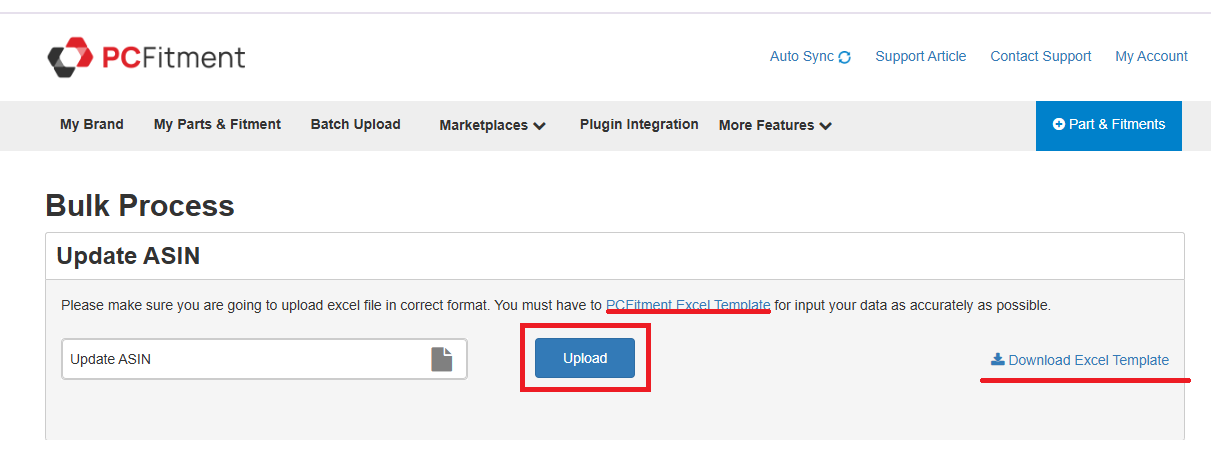Image resolution: width=1217 pixels, height=468 pixels.
Task: Go to My Parts & Fitment
Action: (x=217, y=125)
